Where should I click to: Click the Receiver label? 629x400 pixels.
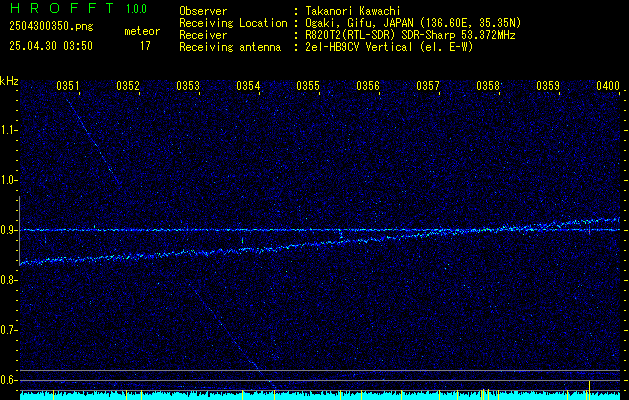click(203, 35)
